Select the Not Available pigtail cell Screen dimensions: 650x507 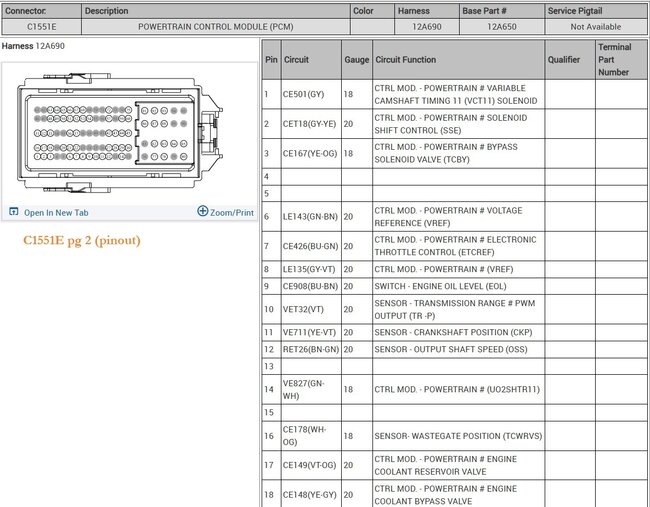596,27
